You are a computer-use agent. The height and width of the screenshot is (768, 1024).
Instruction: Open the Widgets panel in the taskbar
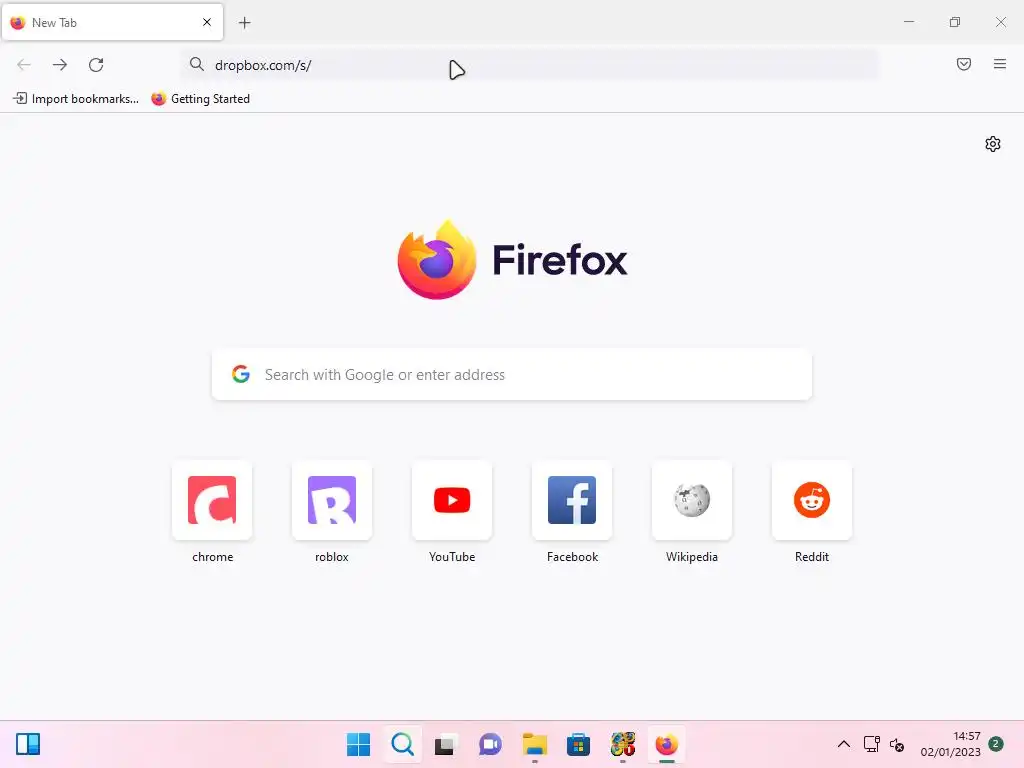click(28, 744)
